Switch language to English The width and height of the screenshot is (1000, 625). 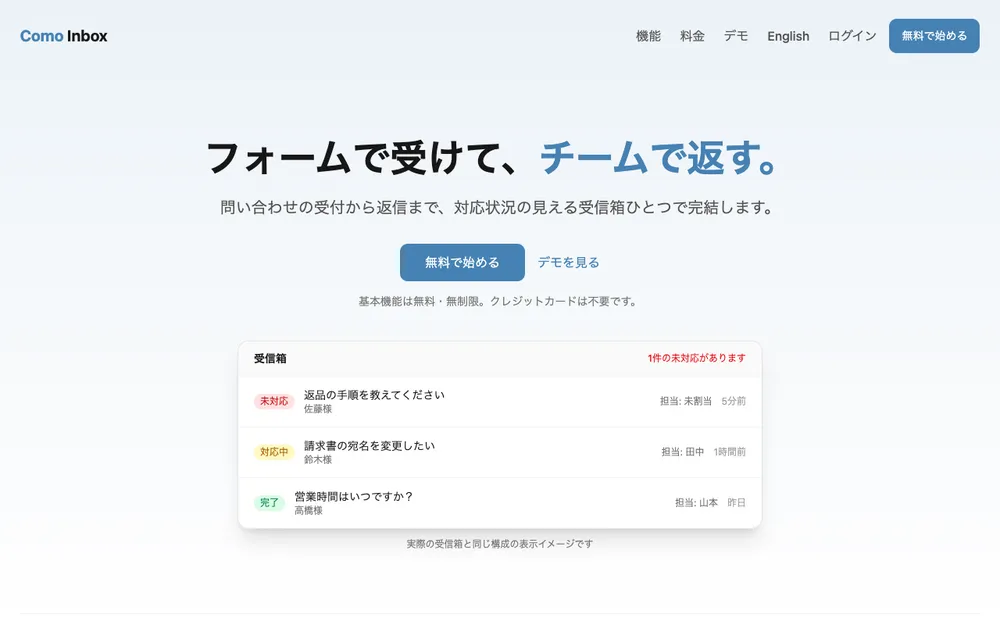tap(788, 36)
